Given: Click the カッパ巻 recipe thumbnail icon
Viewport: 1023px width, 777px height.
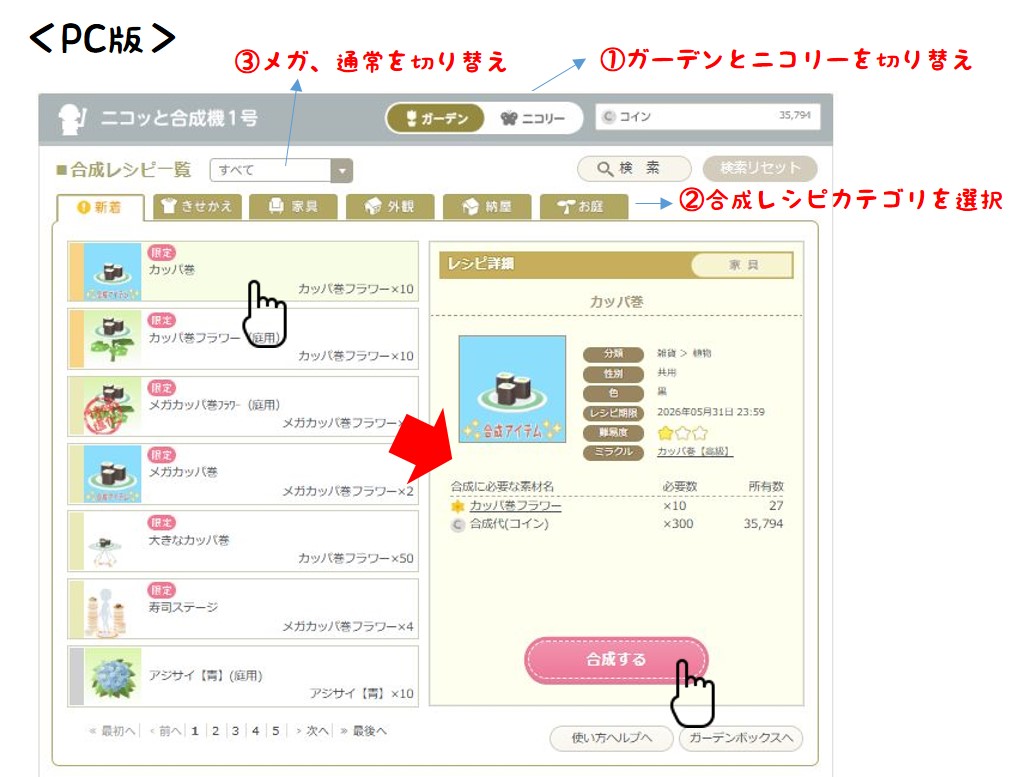Looking at the screenshot, I should pos(112,271).
